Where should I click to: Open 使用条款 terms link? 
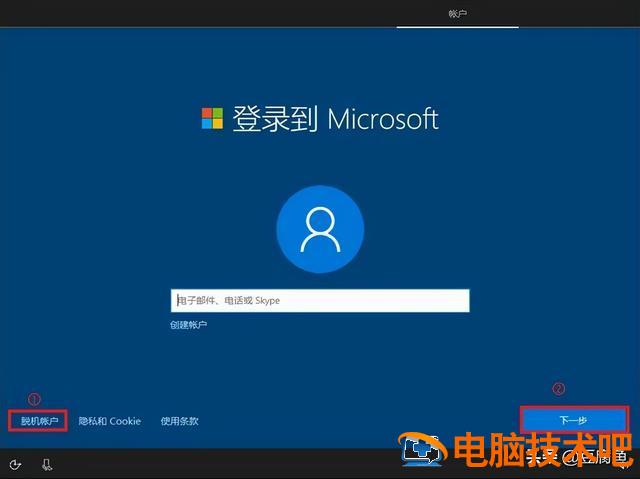coord(179,421)
